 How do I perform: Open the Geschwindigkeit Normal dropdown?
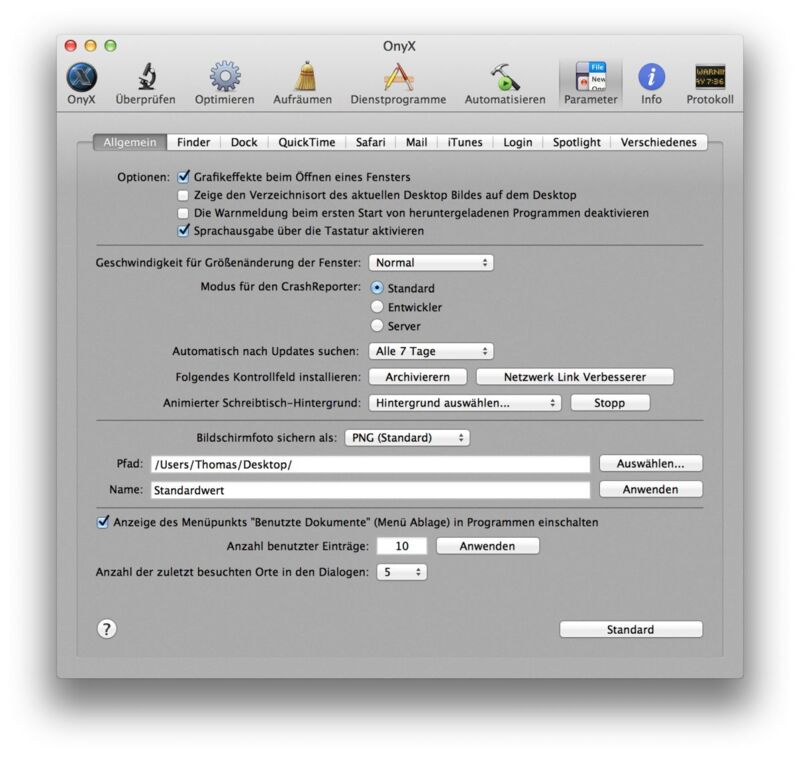point(431,263)
